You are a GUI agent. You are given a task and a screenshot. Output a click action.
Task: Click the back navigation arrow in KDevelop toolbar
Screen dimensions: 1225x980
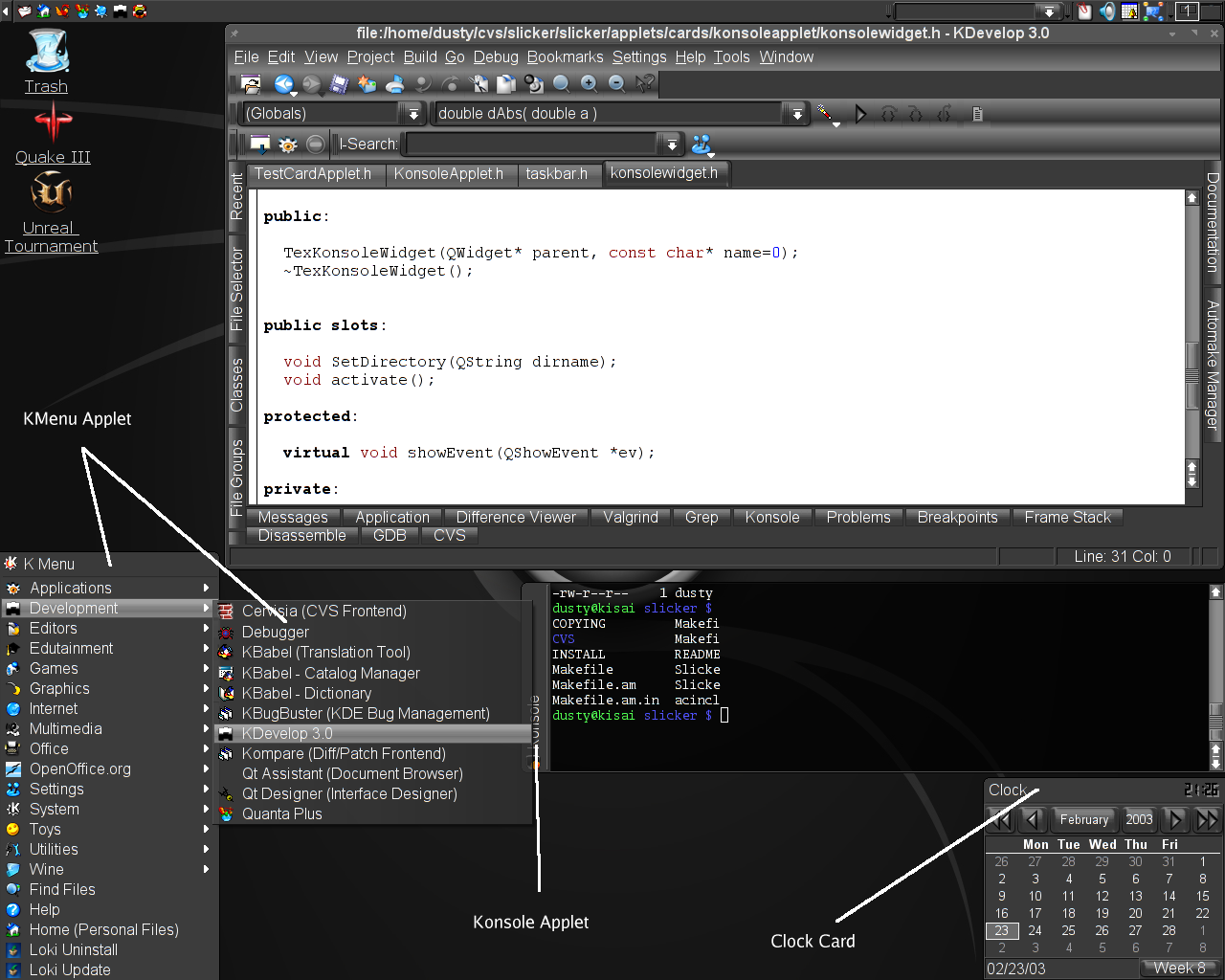(284, 84)
